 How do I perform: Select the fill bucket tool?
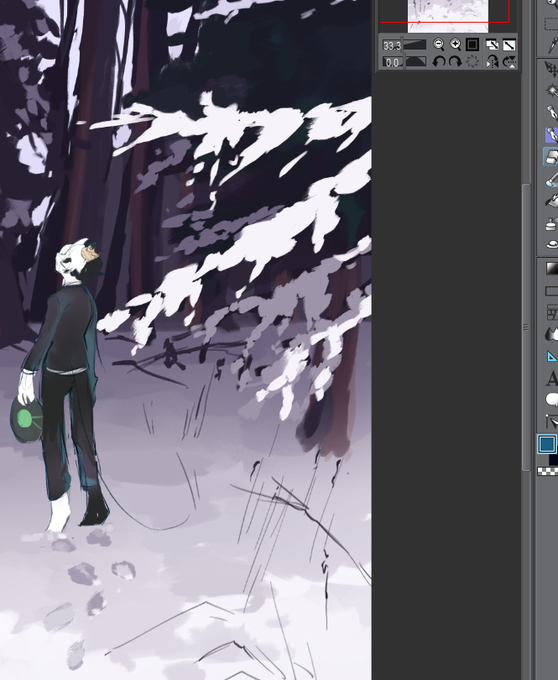point(551,201)
